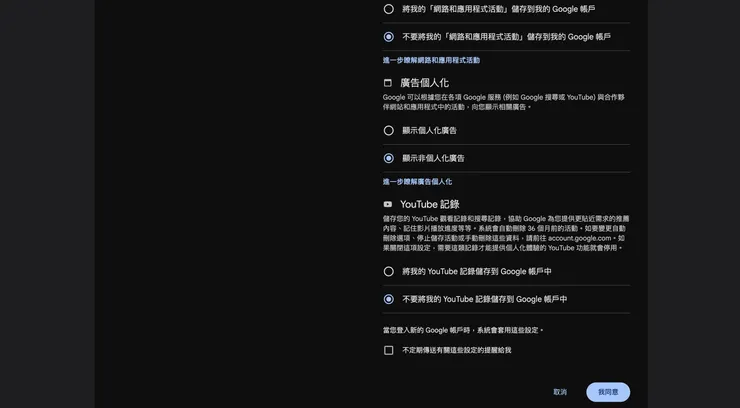Image resolution: width=740 pixels, height=408 pixels.
Task: Open 進一步瞭解廣告個人化 link
Action: (417, 182)
